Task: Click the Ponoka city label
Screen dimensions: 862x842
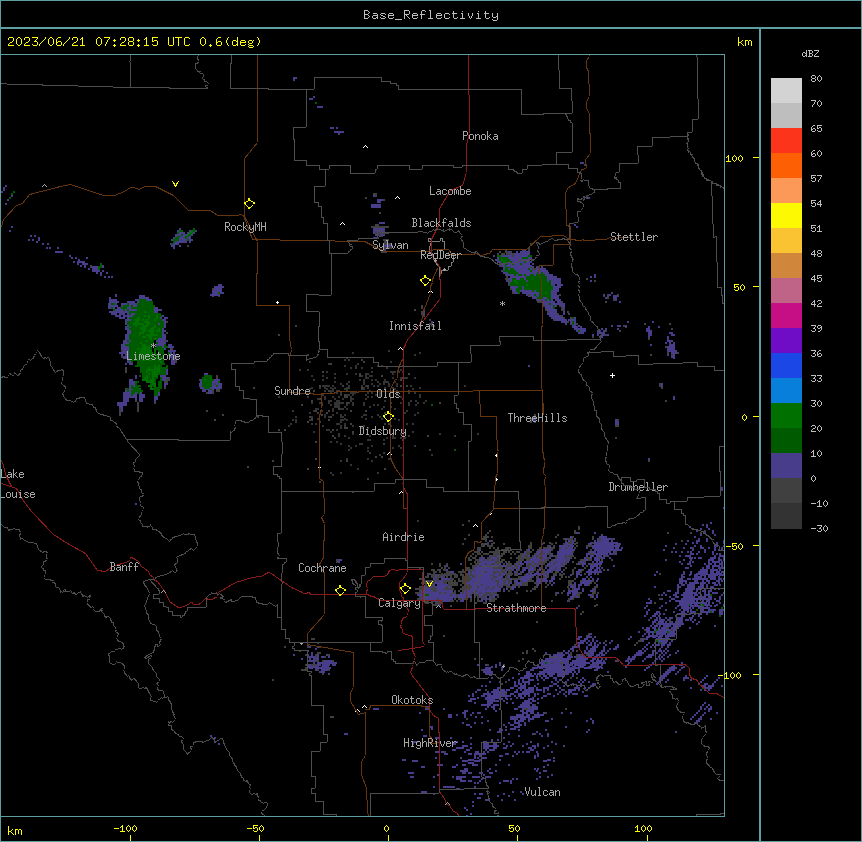Action: 480,136
